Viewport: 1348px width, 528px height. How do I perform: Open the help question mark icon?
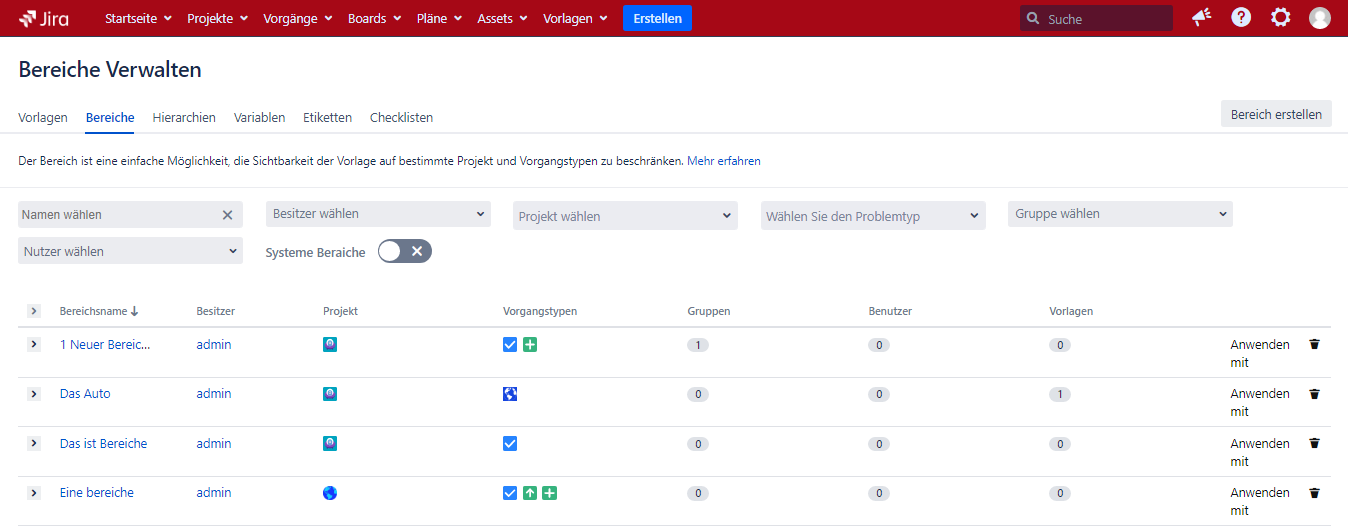[x=1241, y=18]
